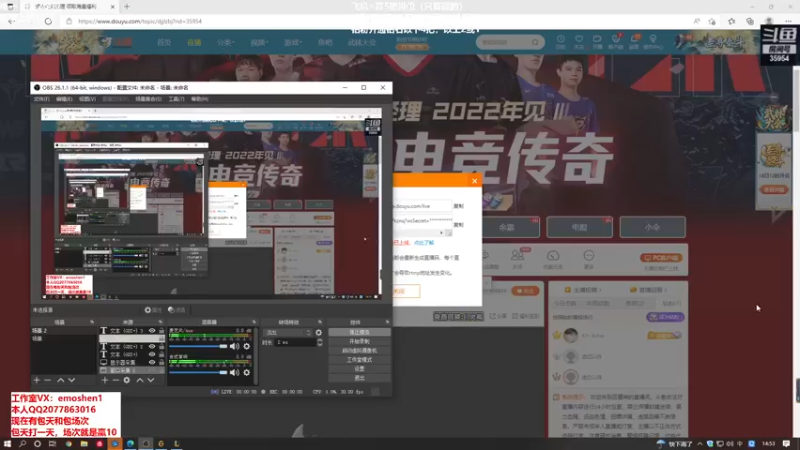Add a new source with plus icon
Image resolution: width=800 pixels, height=450 pixels.
point(105,380)
